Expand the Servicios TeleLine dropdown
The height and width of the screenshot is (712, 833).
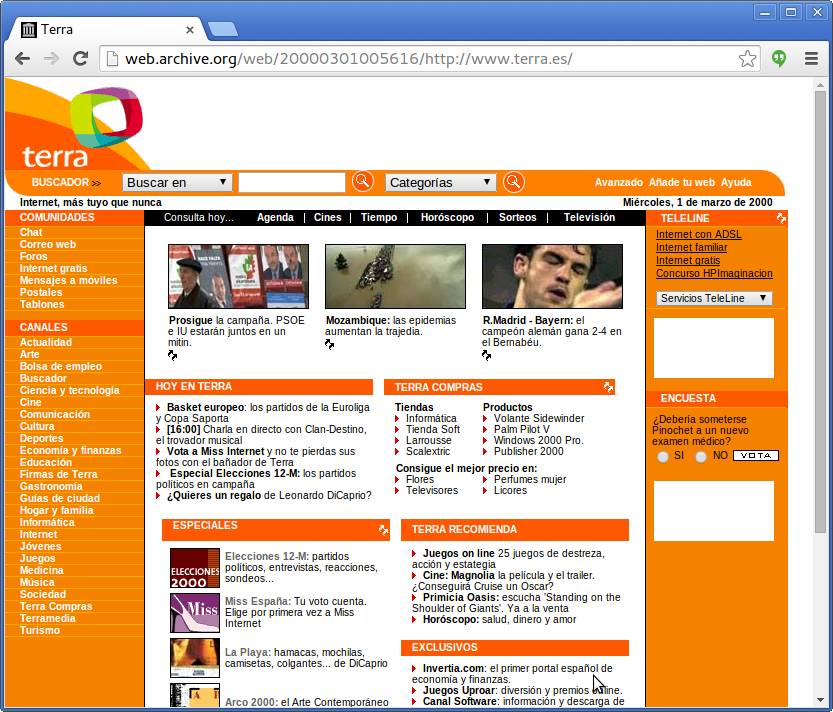(x=714, y=298)
